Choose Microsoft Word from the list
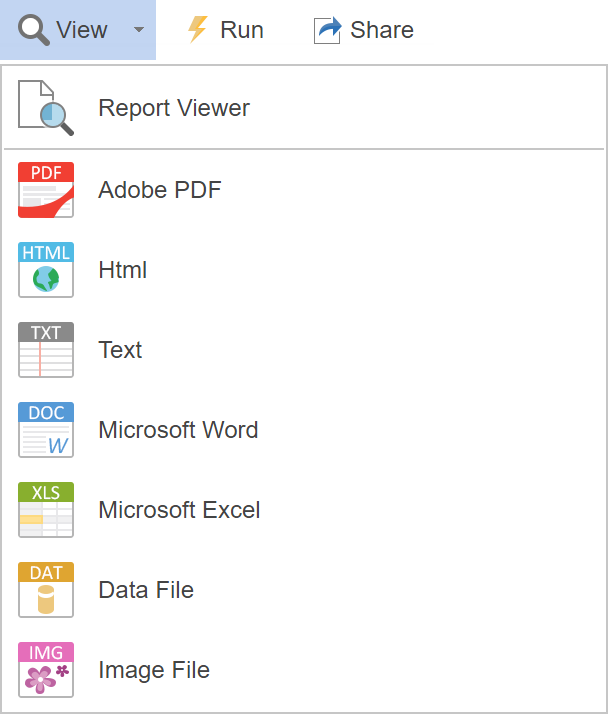The image size is (608, 714). [178, 430]
